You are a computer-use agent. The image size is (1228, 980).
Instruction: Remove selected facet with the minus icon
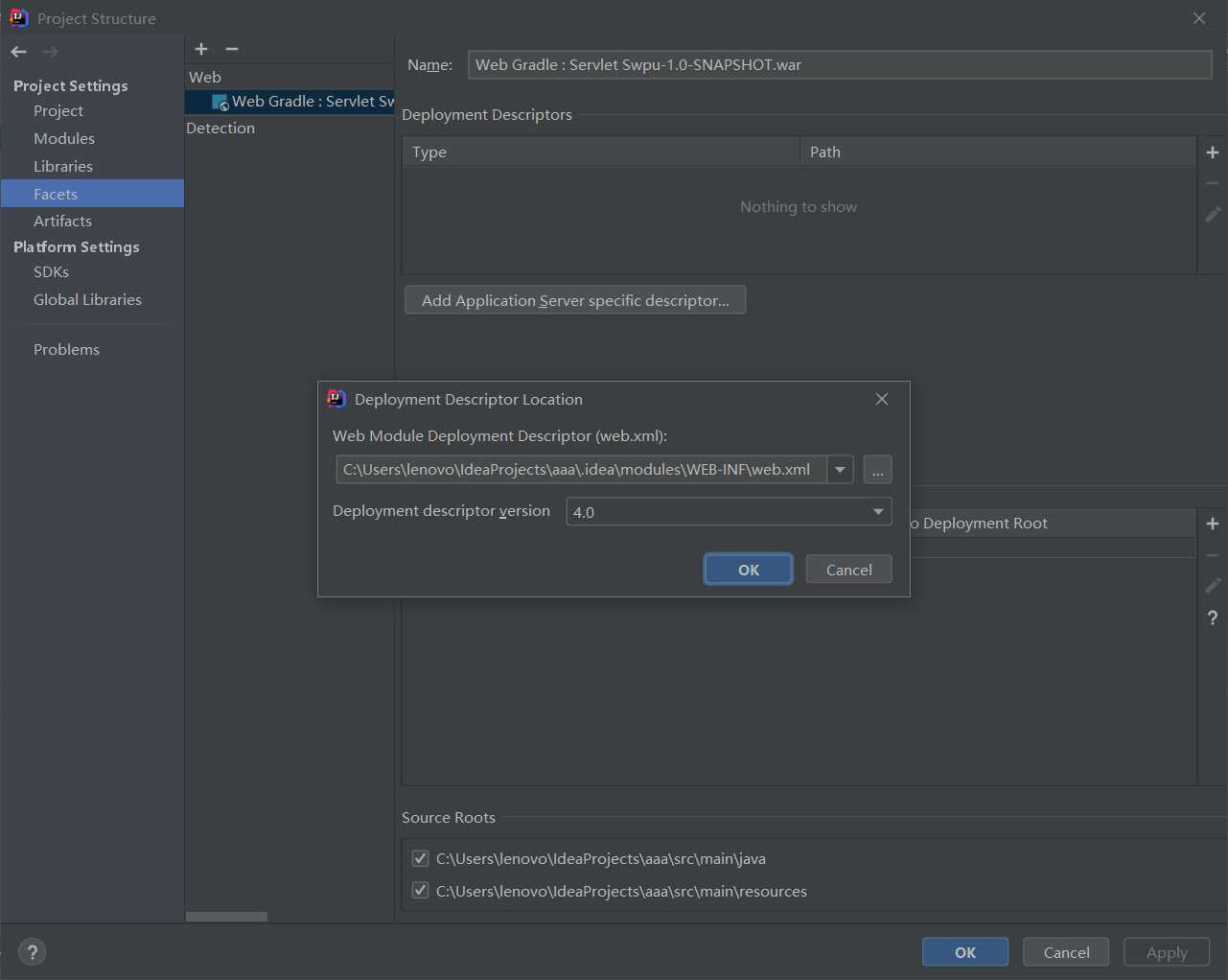(232, 49)
